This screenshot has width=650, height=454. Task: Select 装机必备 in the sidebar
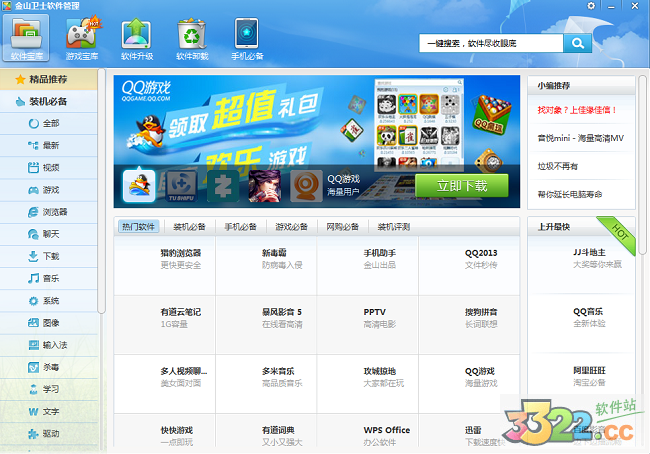[x=49, y=101]
